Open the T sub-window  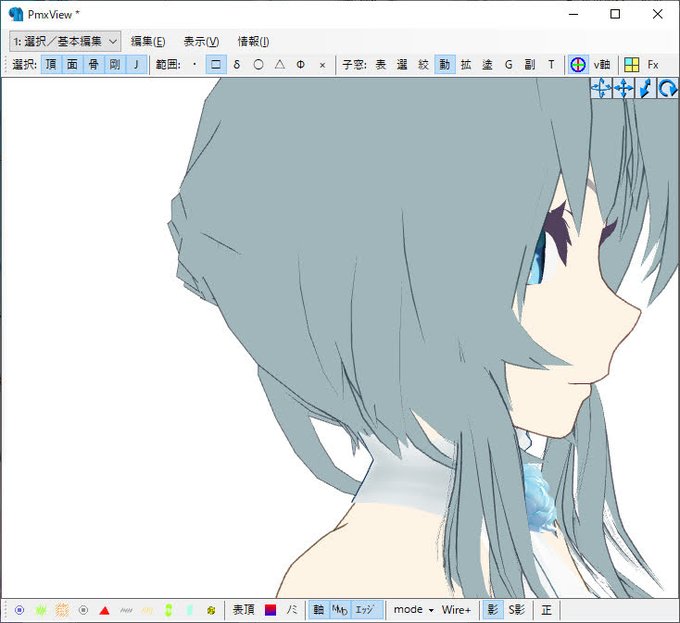click(551, 65)
